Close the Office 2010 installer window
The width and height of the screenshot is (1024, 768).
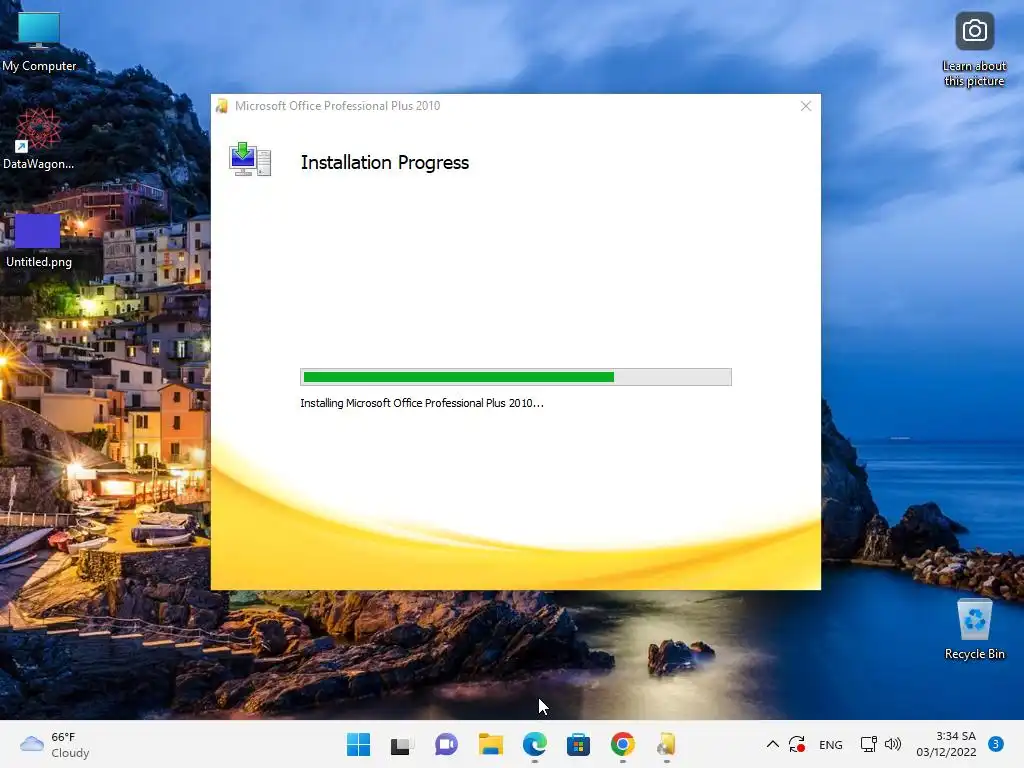[806, 106]
